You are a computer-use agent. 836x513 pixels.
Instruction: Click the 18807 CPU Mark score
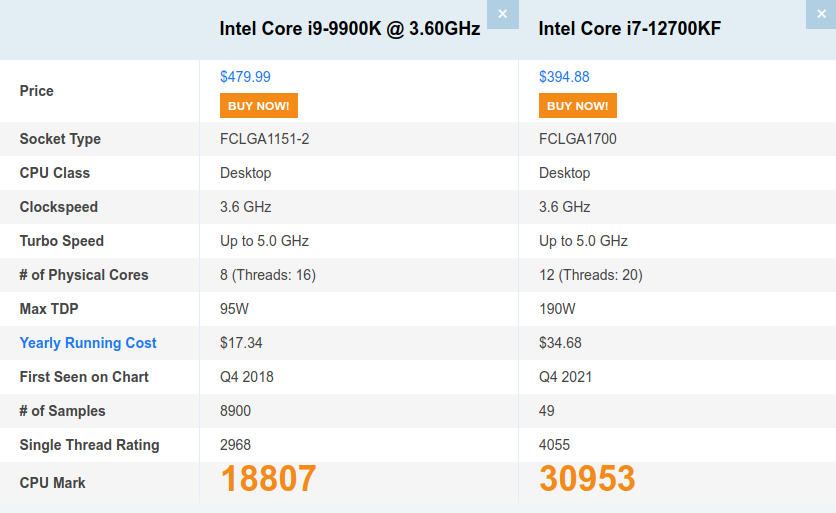(x=268, y=479)
